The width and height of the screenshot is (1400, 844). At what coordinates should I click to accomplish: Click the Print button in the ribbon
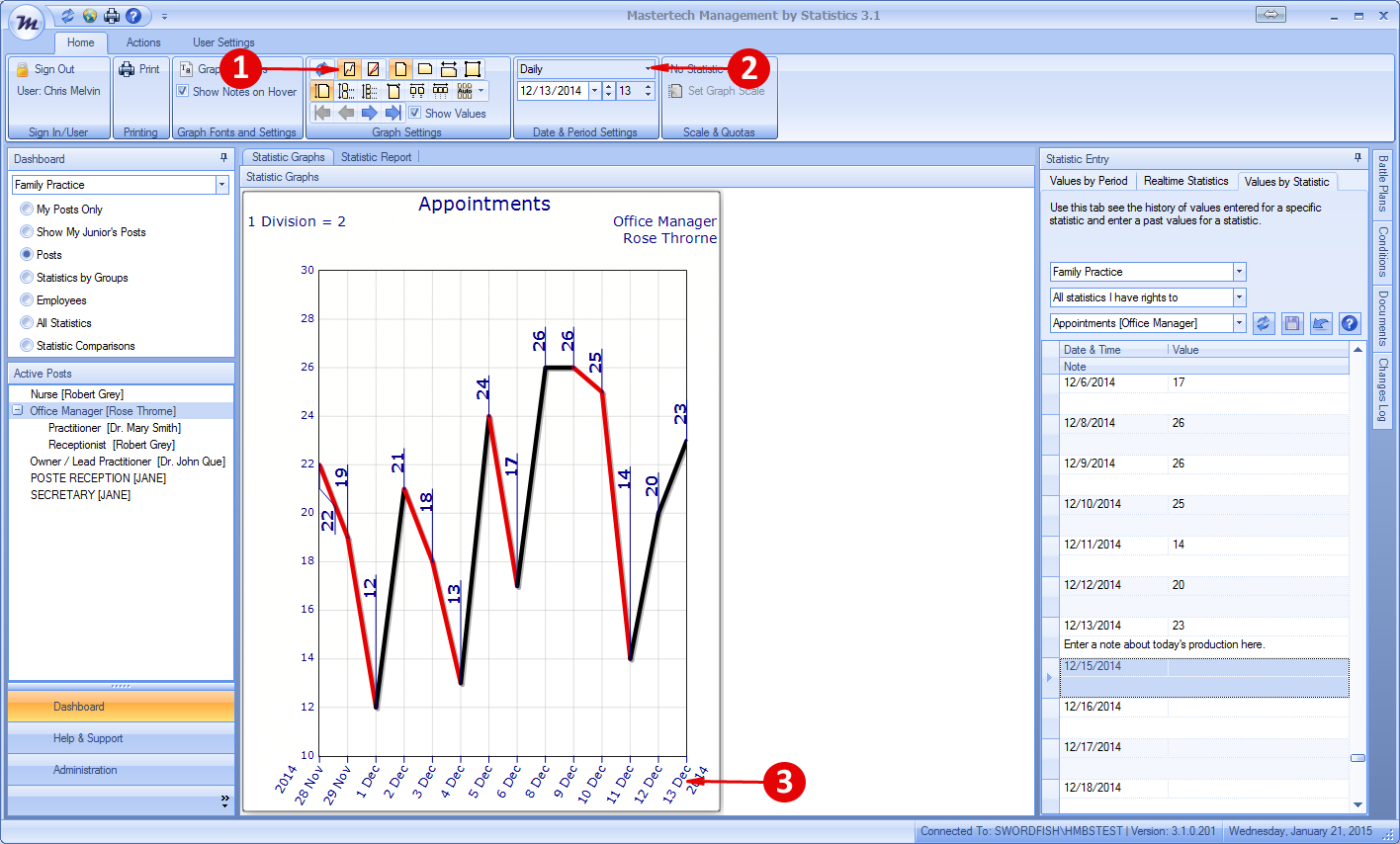(139, 69)
